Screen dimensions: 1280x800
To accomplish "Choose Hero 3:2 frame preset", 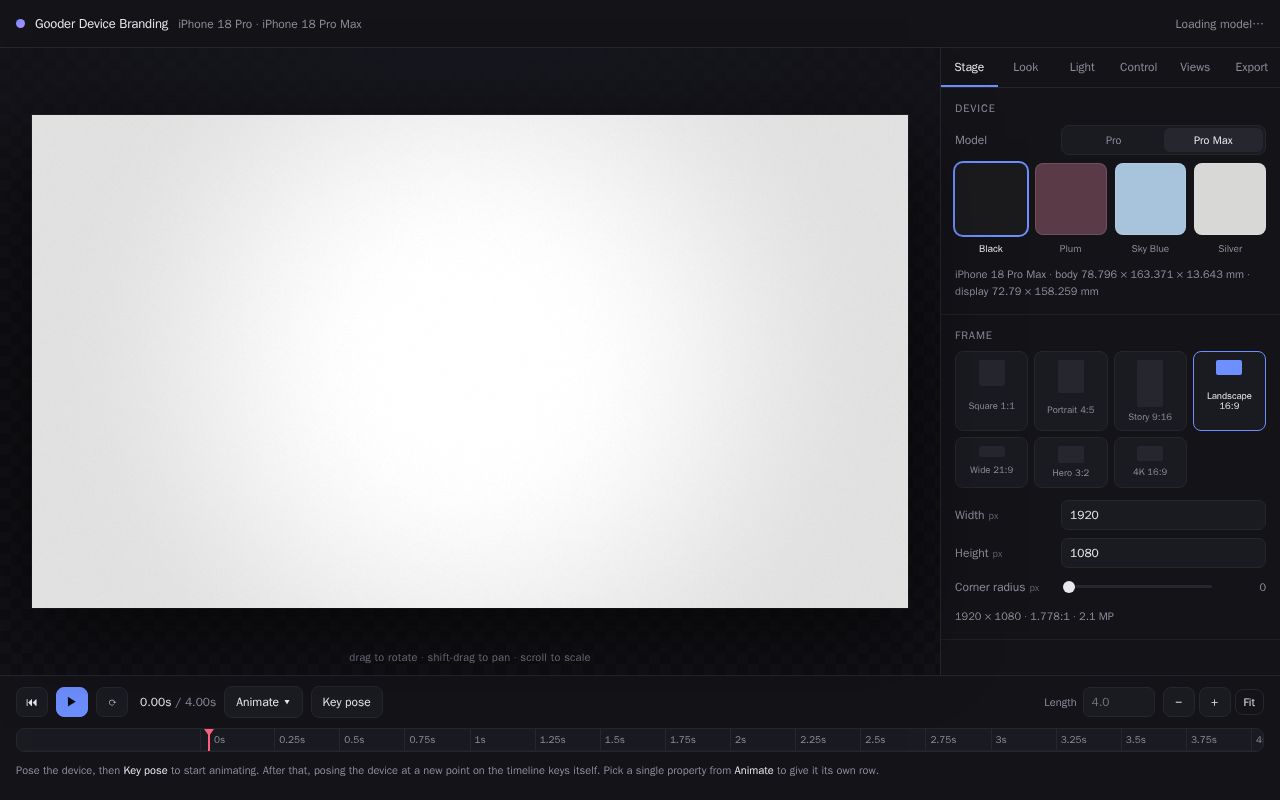I will tap(1071, 462).
